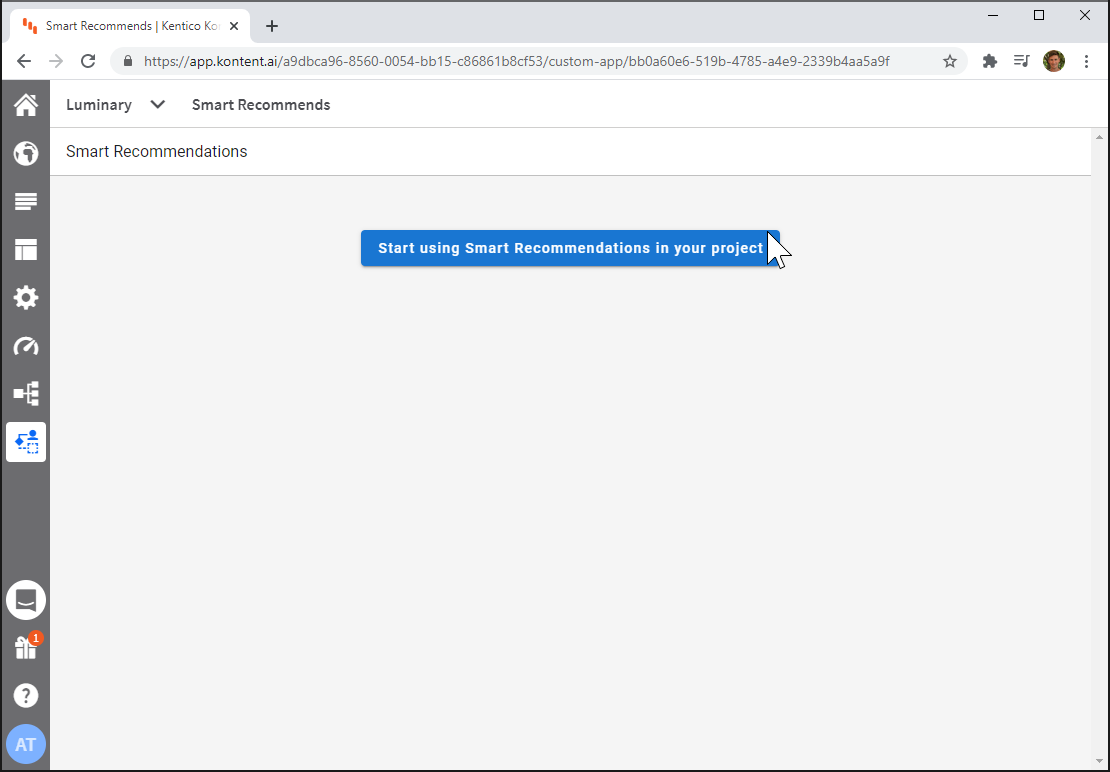This screenshot has width=1110, height=772.
Task: Open the Content Models section
Action: tap(25, 249)
